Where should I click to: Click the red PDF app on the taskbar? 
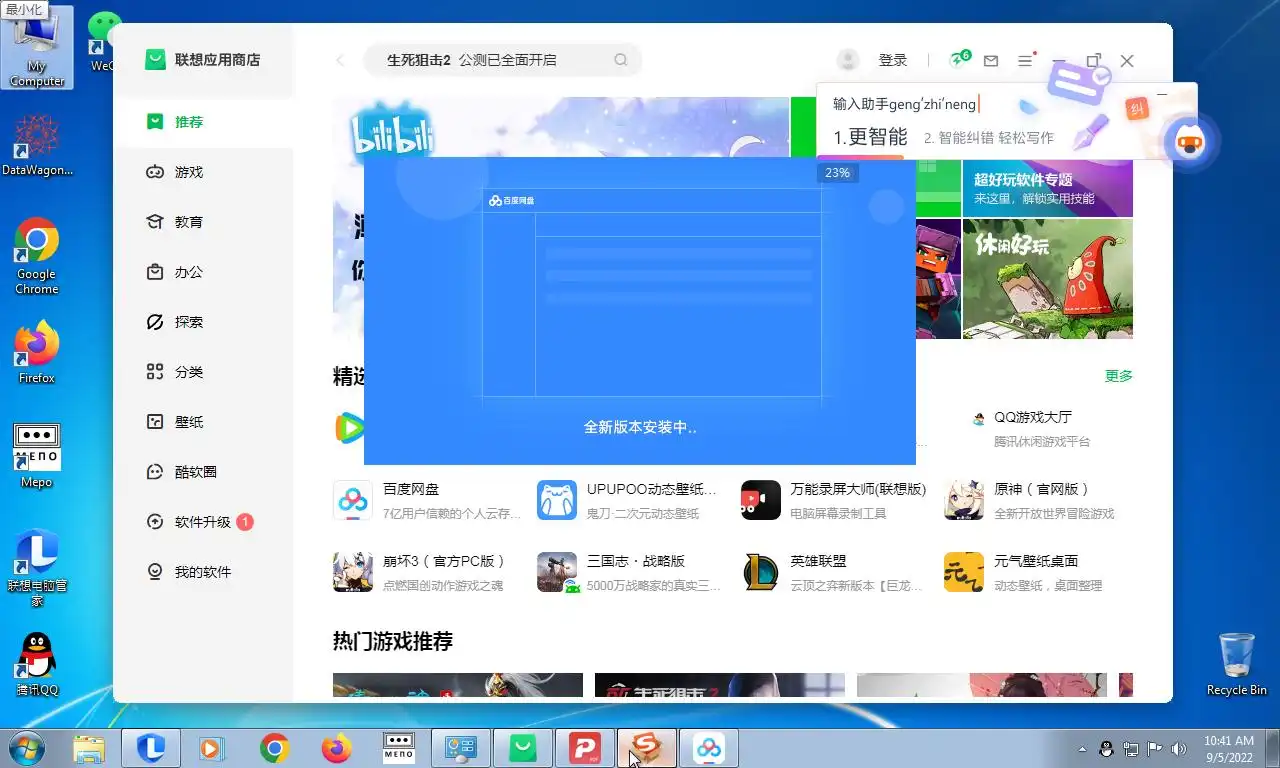point(584,748)
